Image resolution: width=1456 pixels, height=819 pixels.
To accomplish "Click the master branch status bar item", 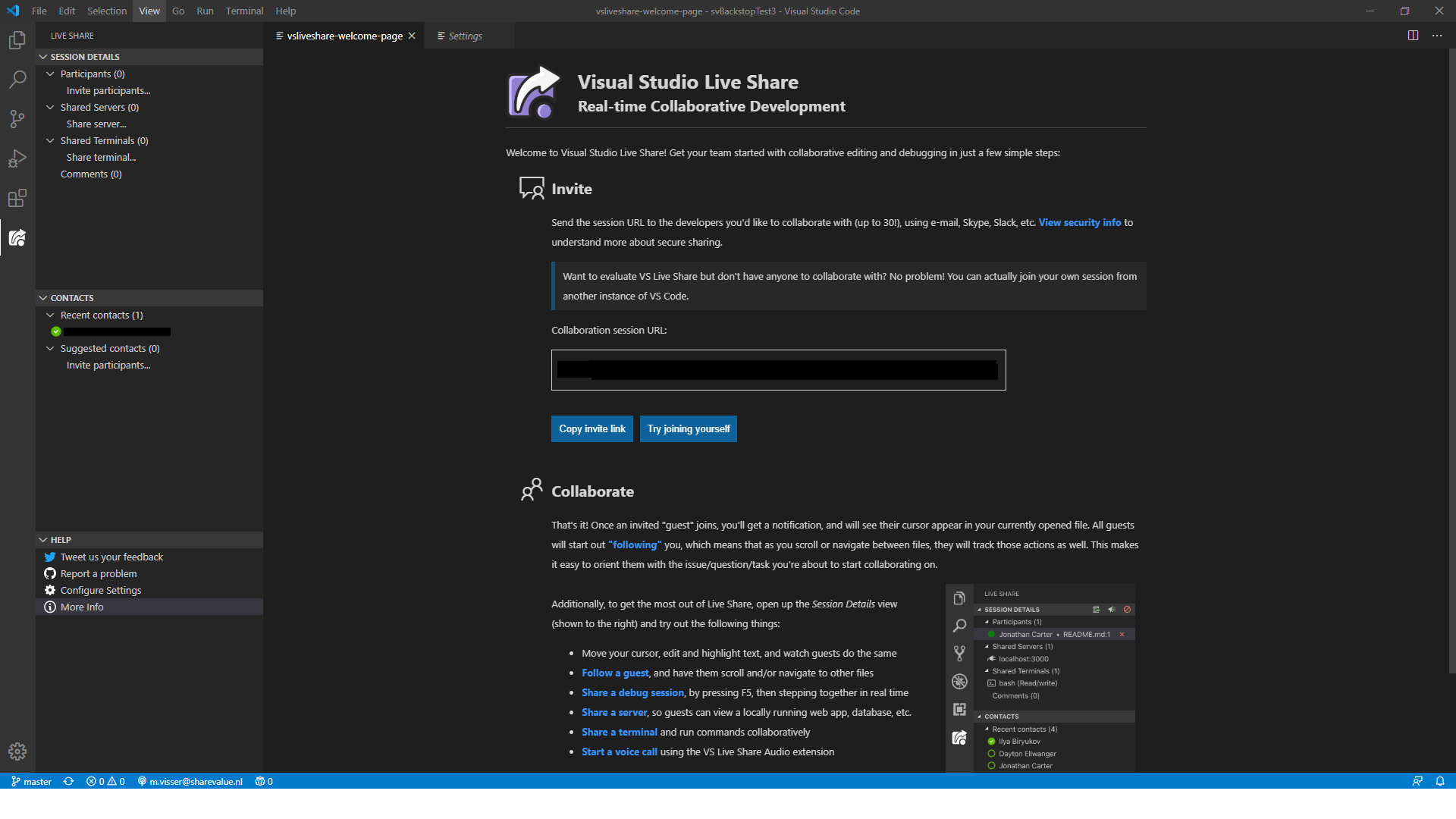I will point(31,781).
